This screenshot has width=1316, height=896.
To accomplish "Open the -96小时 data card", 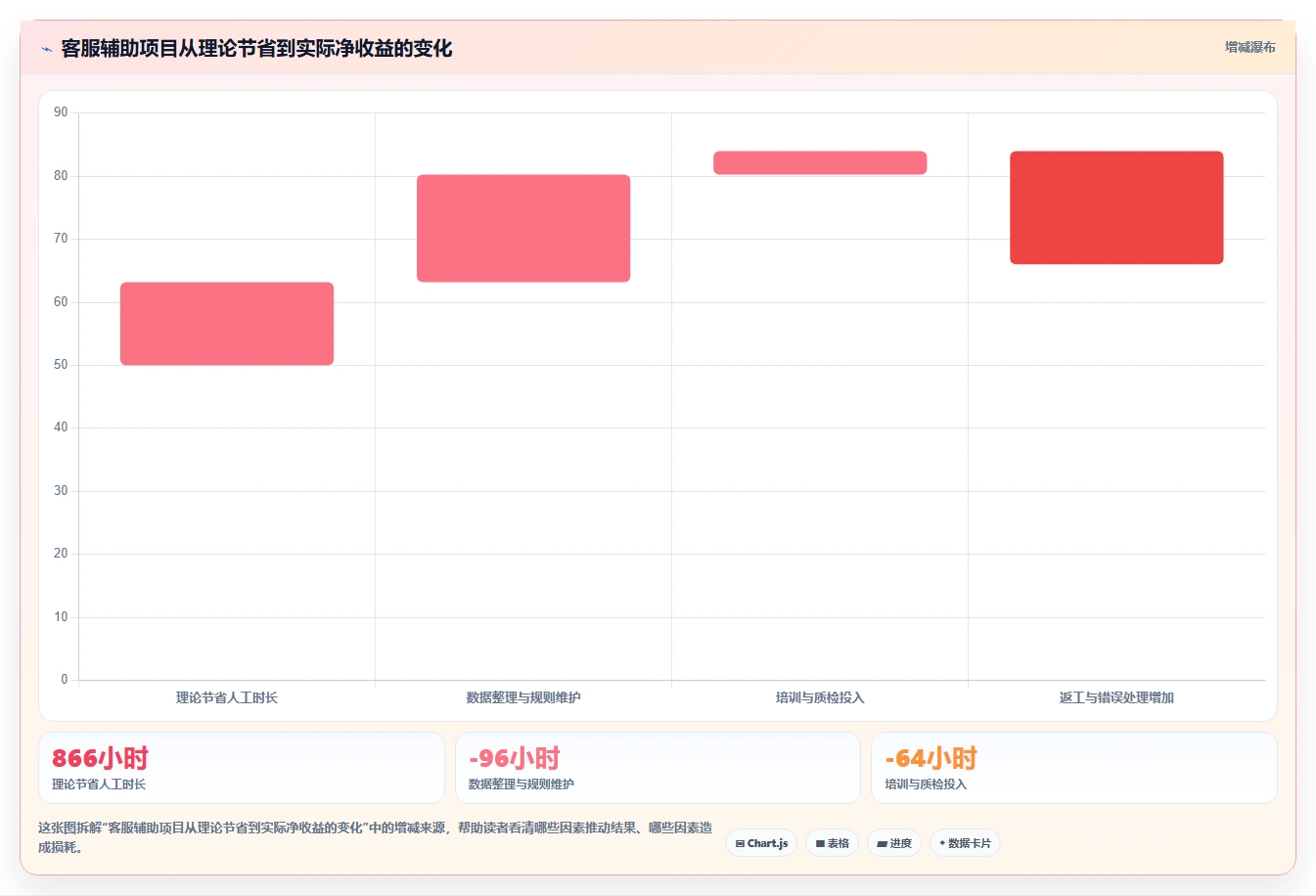I will click(658, 768).
